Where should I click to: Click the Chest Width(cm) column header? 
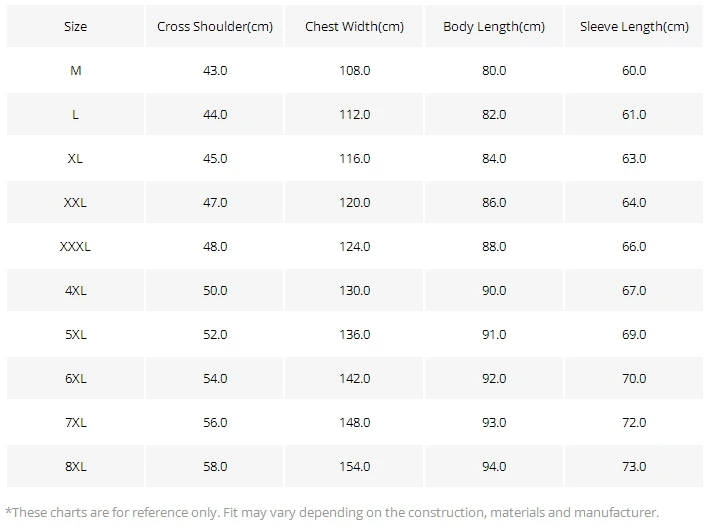pos(354,26)
